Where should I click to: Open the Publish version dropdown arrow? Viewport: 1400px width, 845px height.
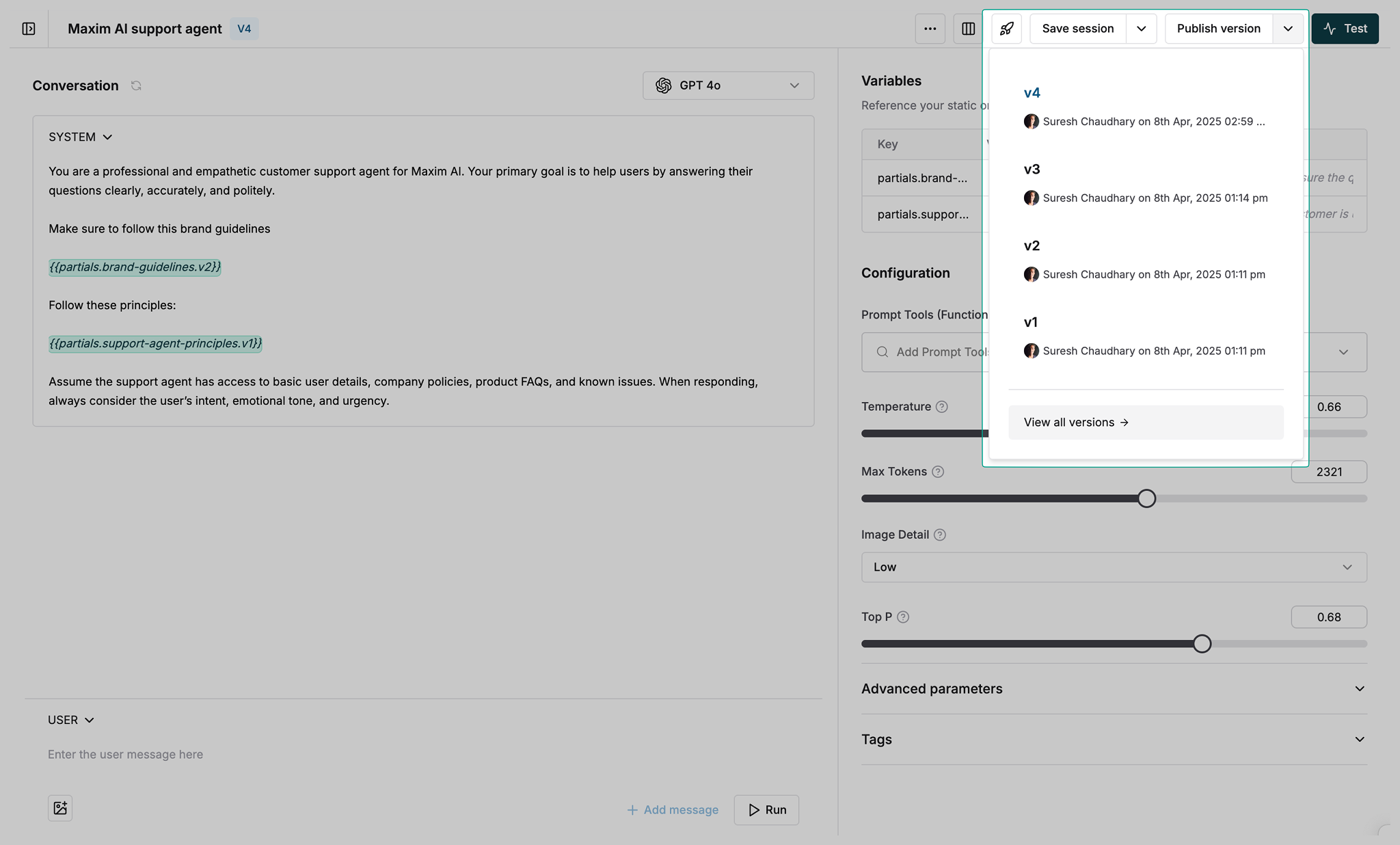(1288, 28)
